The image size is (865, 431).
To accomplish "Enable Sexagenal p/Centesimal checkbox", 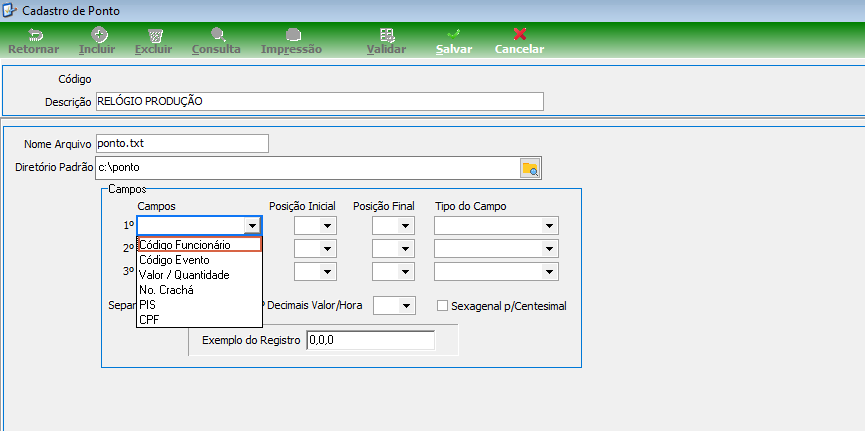I will tap(442, 306).
